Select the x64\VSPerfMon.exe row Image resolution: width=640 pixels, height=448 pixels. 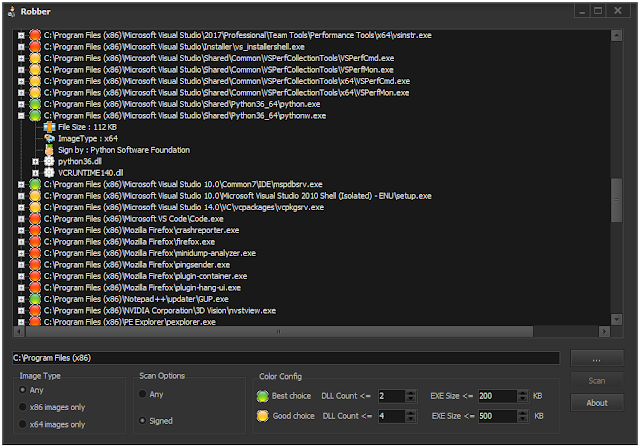(227, 93)
